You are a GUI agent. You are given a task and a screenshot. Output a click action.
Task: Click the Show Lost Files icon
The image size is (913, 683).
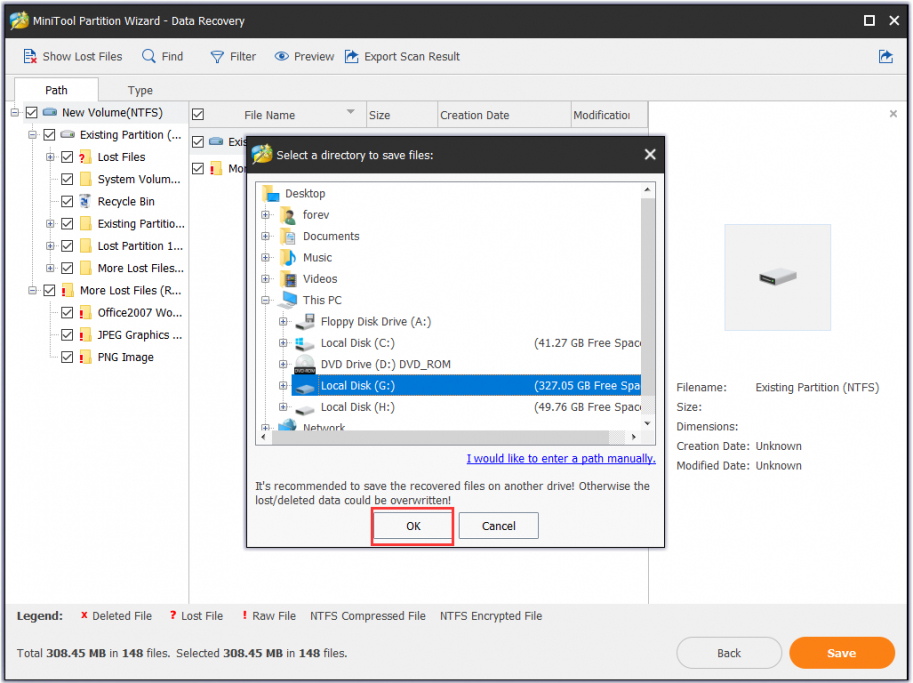point(30,56)
